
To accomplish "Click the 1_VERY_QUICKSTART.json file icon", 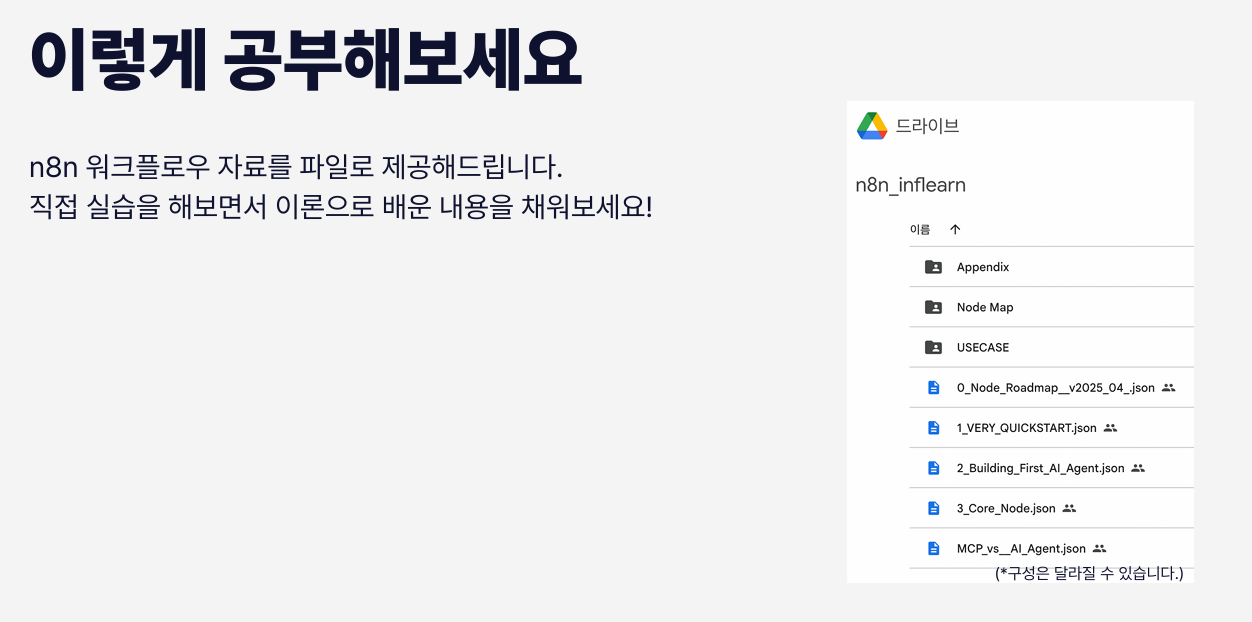I will coord(933,428).
